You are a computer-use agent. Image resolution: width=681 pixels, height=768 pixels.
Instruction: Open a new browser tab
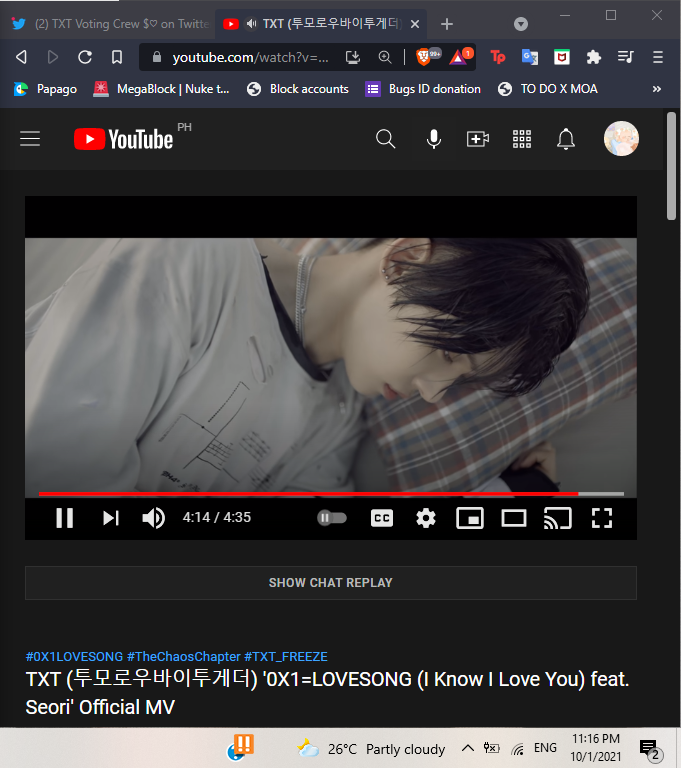(447, 24)
